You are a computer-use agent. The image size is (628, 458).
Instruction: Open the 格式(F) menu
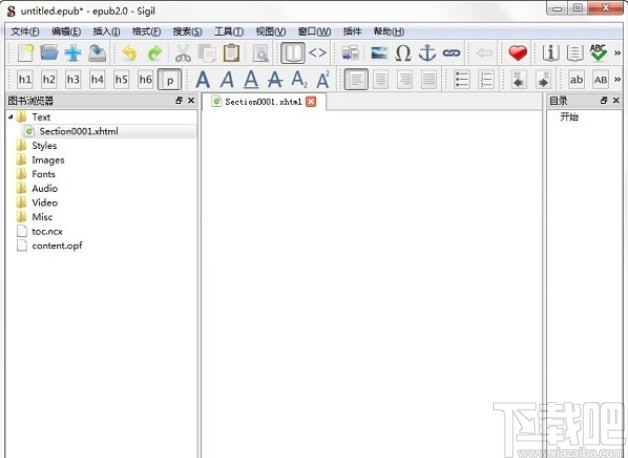point(146,32)
